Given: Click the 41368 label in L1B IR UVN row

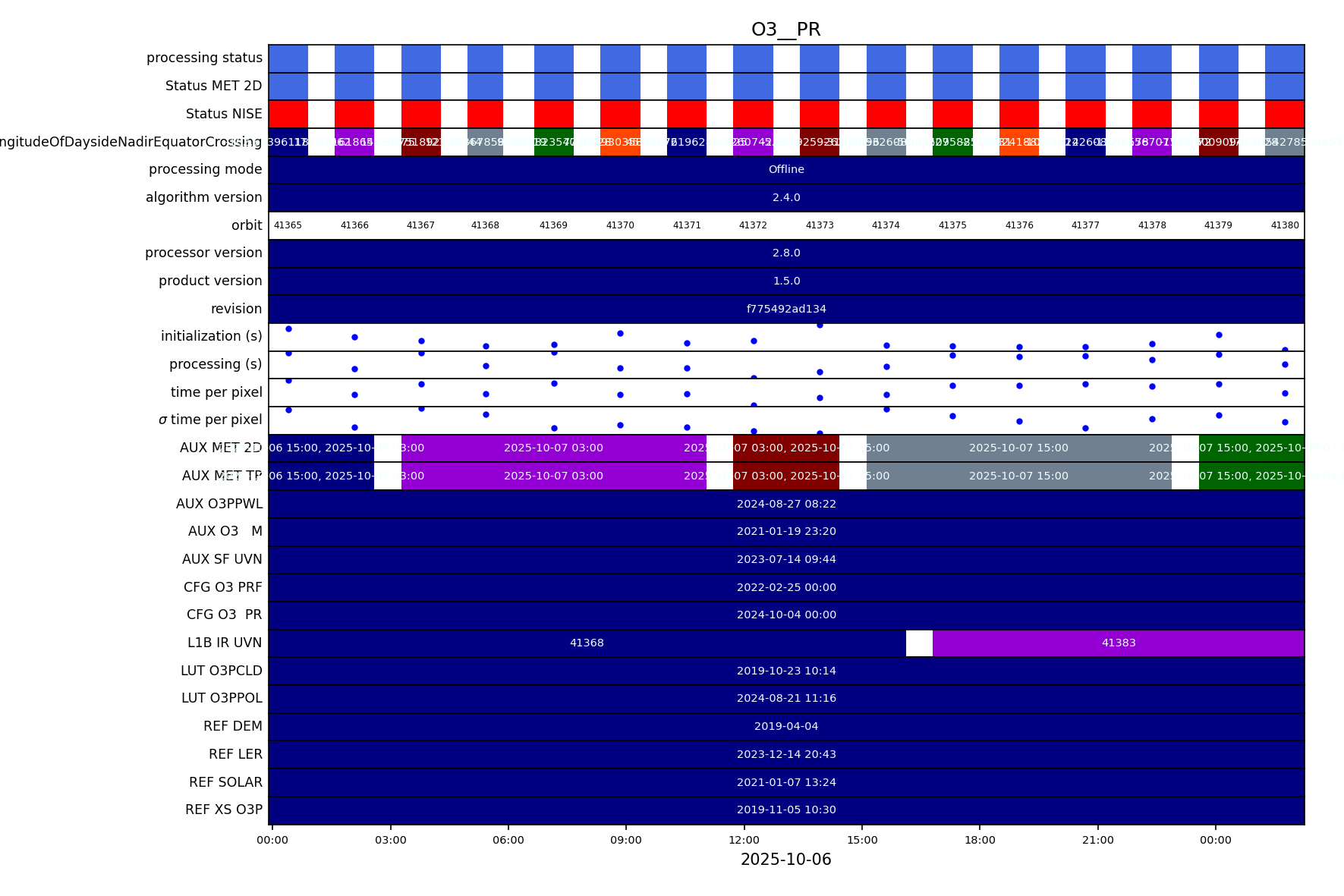Looking at the screenshot, I should point(587,643).
